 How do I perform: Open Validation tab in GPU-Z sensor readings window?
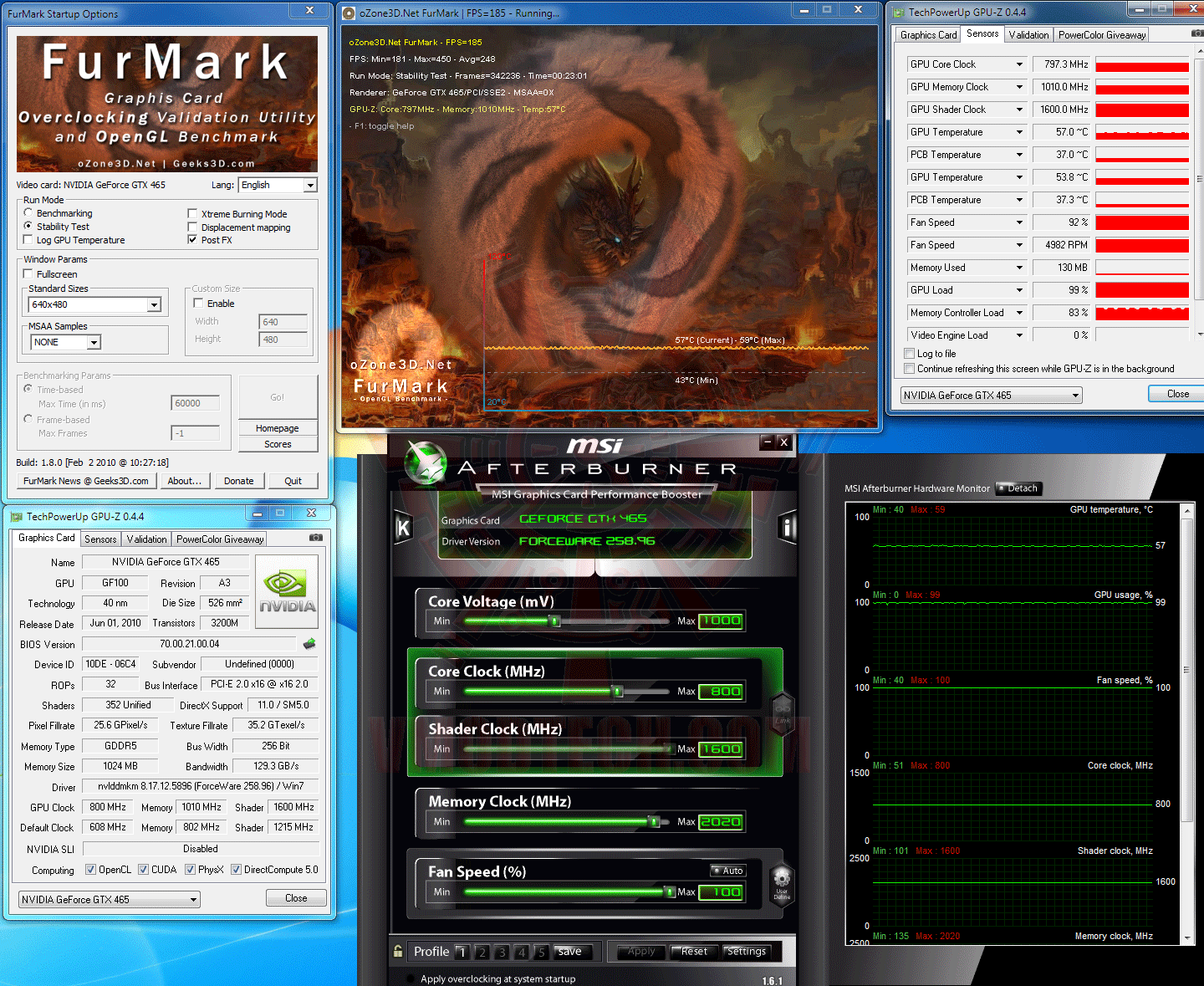click(x=1028, y=35)
